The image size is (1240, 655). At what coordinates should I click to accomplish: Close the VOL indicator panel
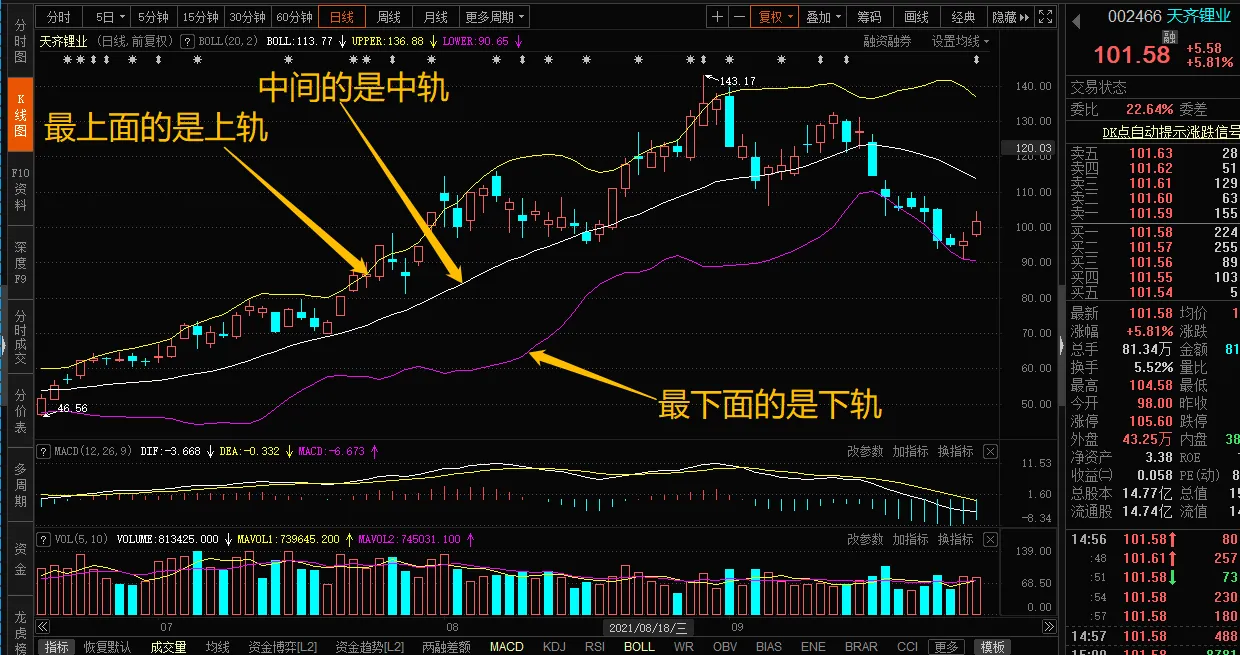point(990,539)
